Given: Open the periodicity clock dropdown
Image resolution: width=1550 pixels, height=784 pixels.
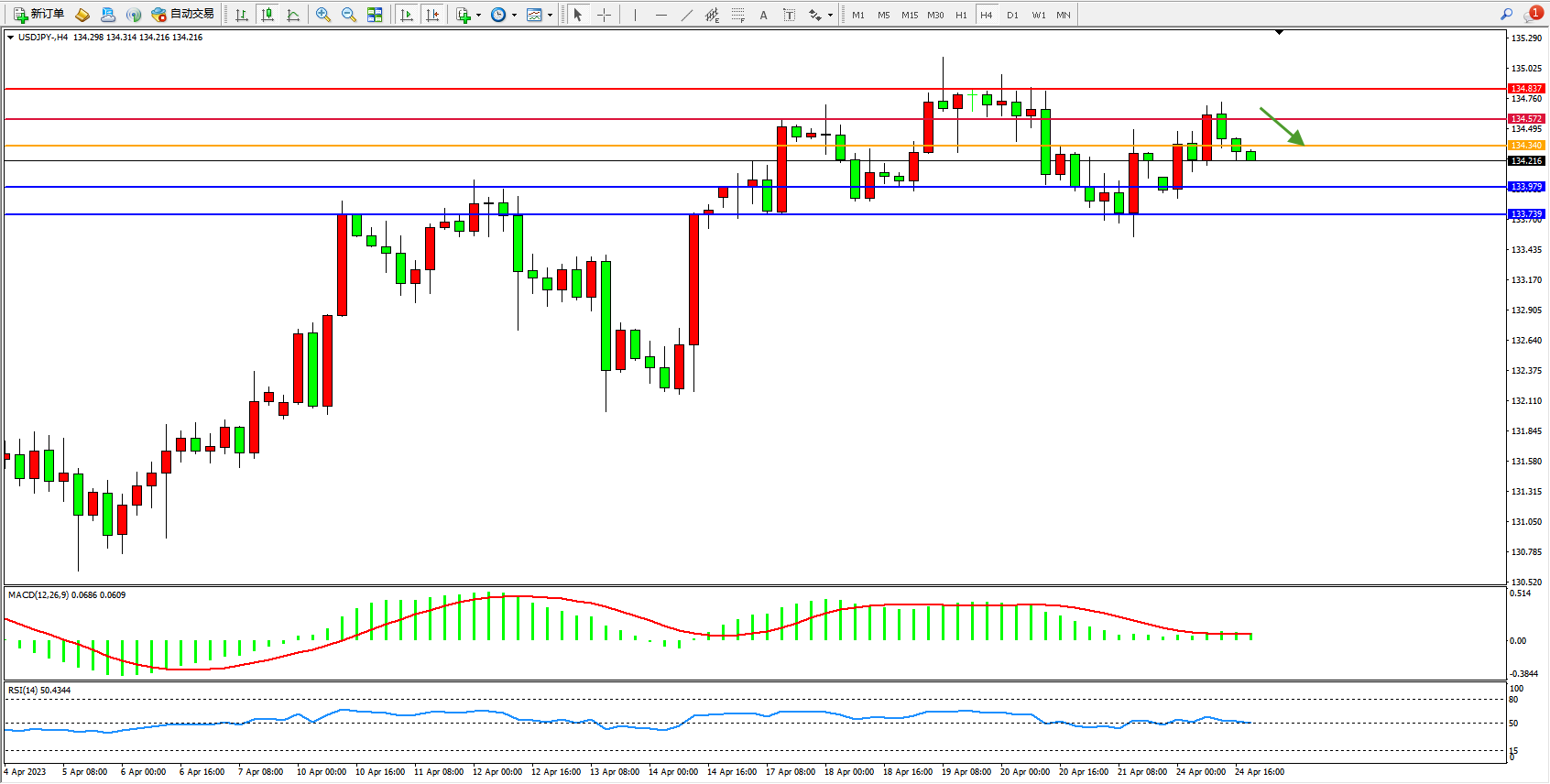Looking at the screenshot, I should click(x=514, y=15).
